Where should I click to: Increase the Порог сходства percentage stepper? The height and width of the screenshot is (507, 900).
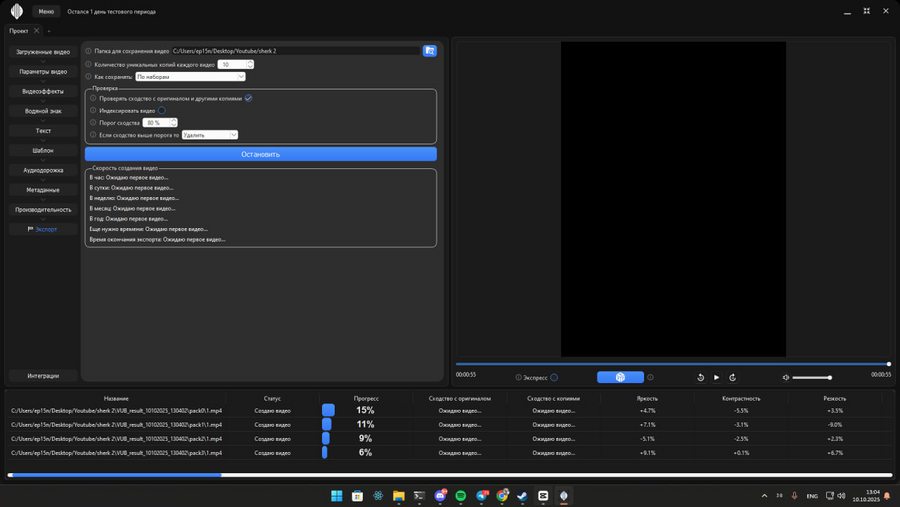click(174, 120)
